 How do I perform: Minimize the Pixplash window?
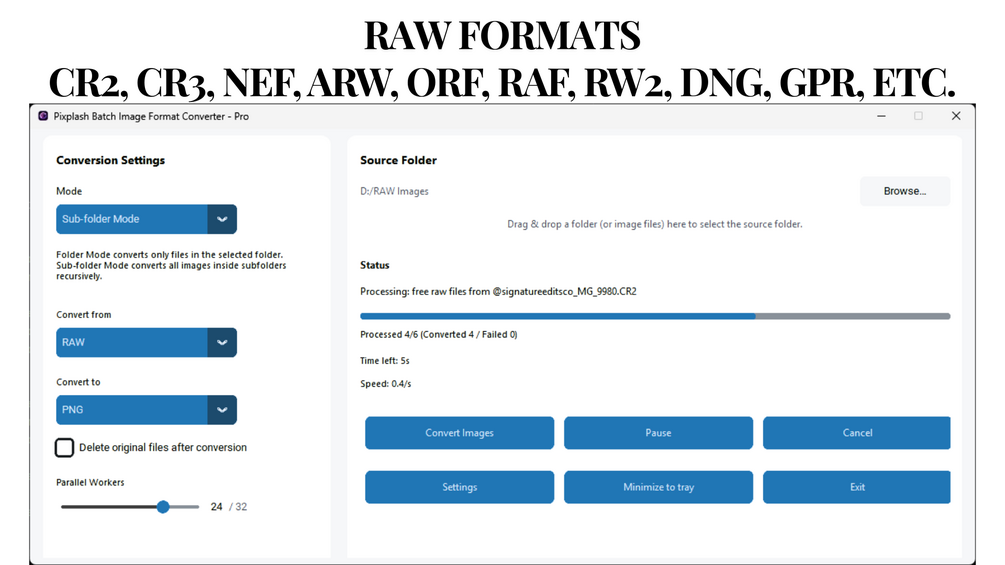[881, 116]
